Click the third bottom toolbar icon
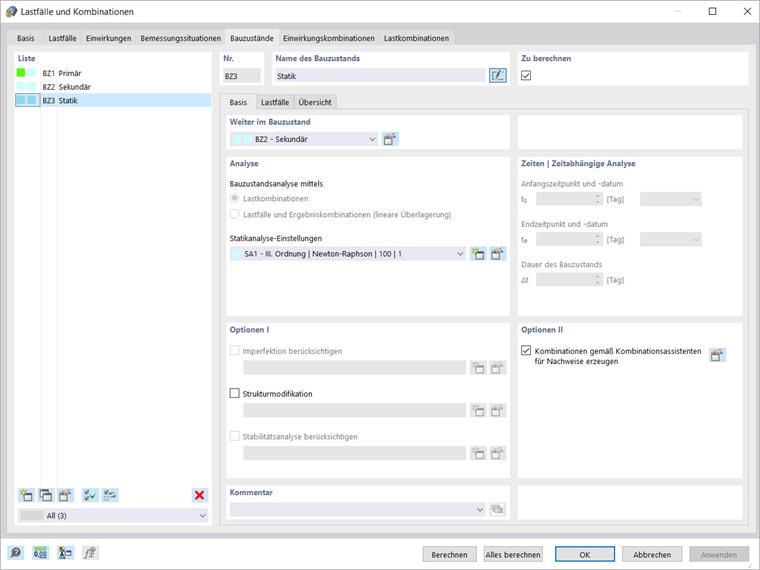Viewport: 760px width, 570px height. click(65, 553)
